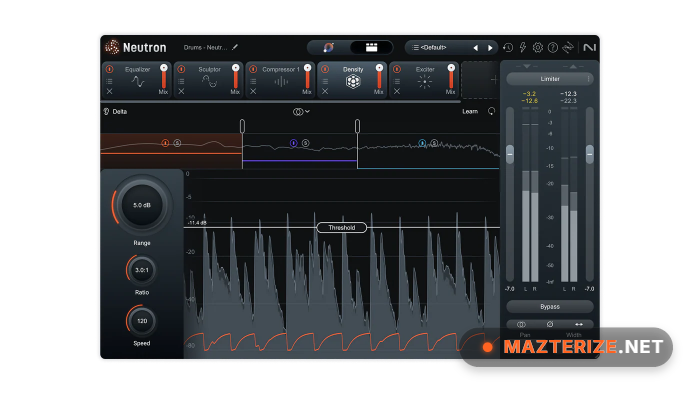This screenshot has width=700, height=394.
Task: Click the output gain slider handle
Action: [x=590, y=154]
